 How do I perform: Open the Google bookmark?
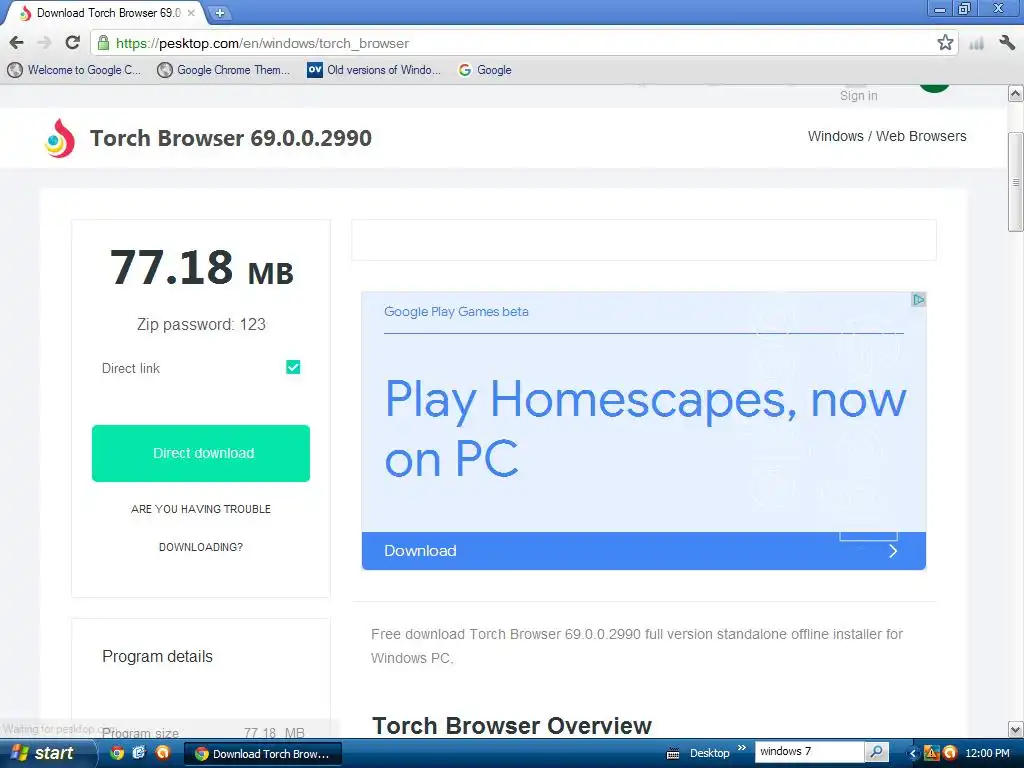pyautogui.click(x=485, y=70)
